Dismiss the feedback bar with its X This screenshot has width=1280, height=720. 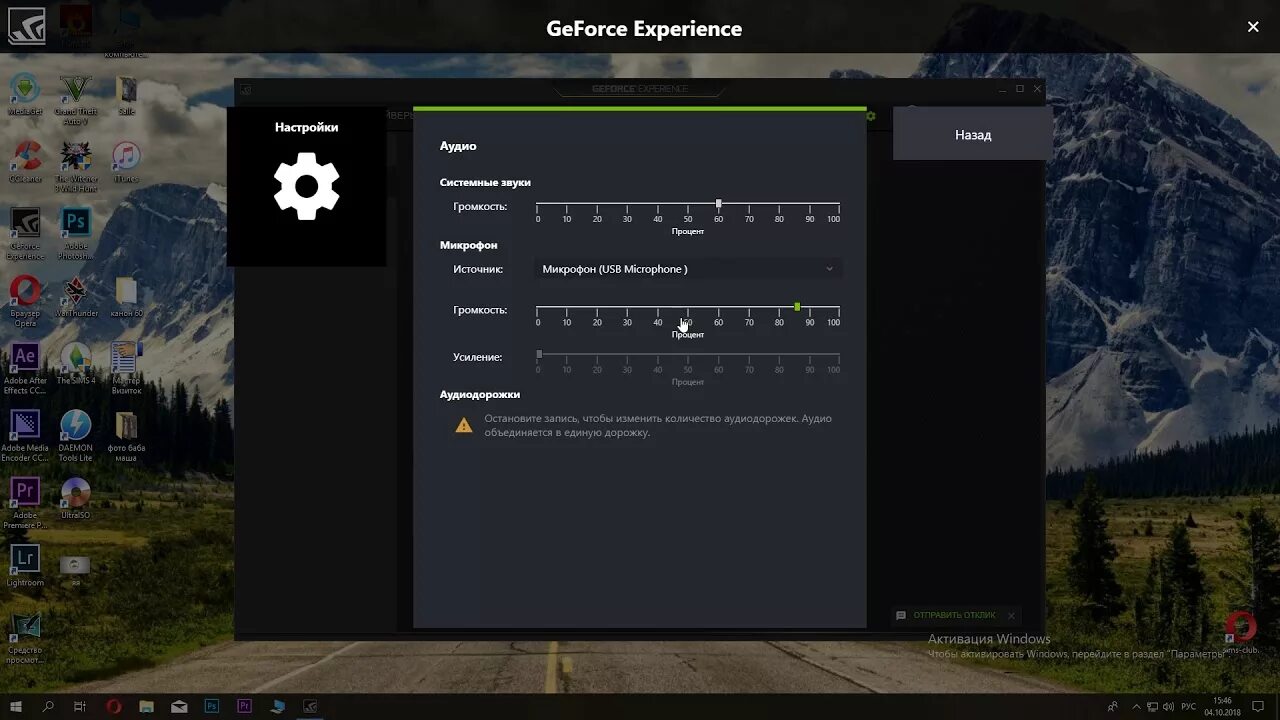[1011, 615]
